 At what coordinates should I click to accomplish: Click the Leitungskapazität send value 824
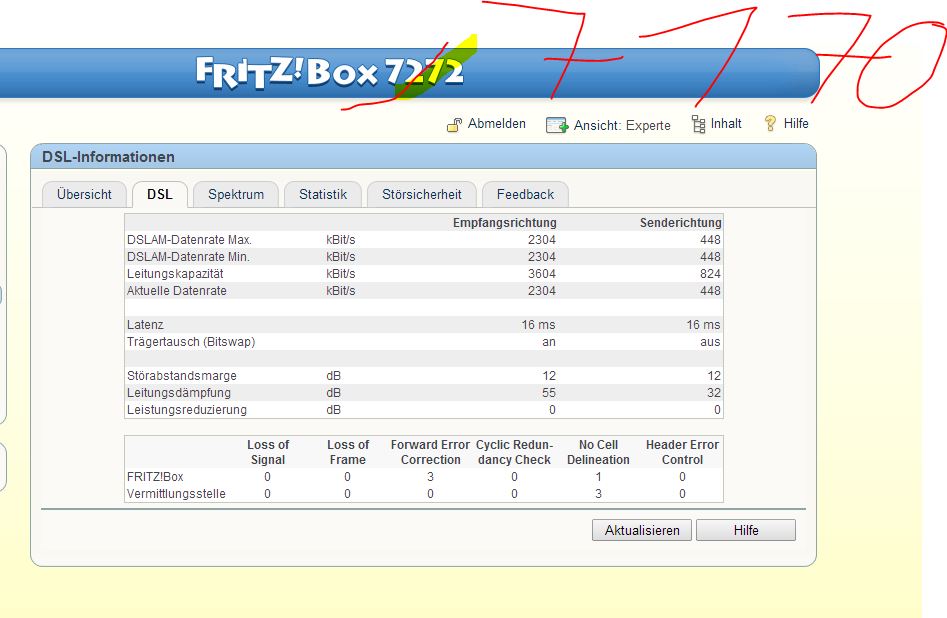[x=710, y=274]
